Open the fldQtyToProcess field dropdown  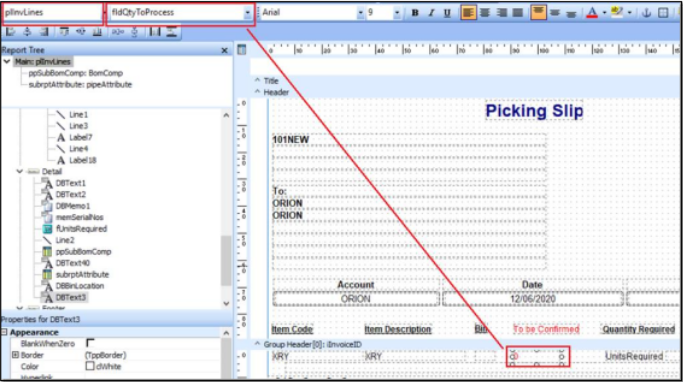[247, 13]
